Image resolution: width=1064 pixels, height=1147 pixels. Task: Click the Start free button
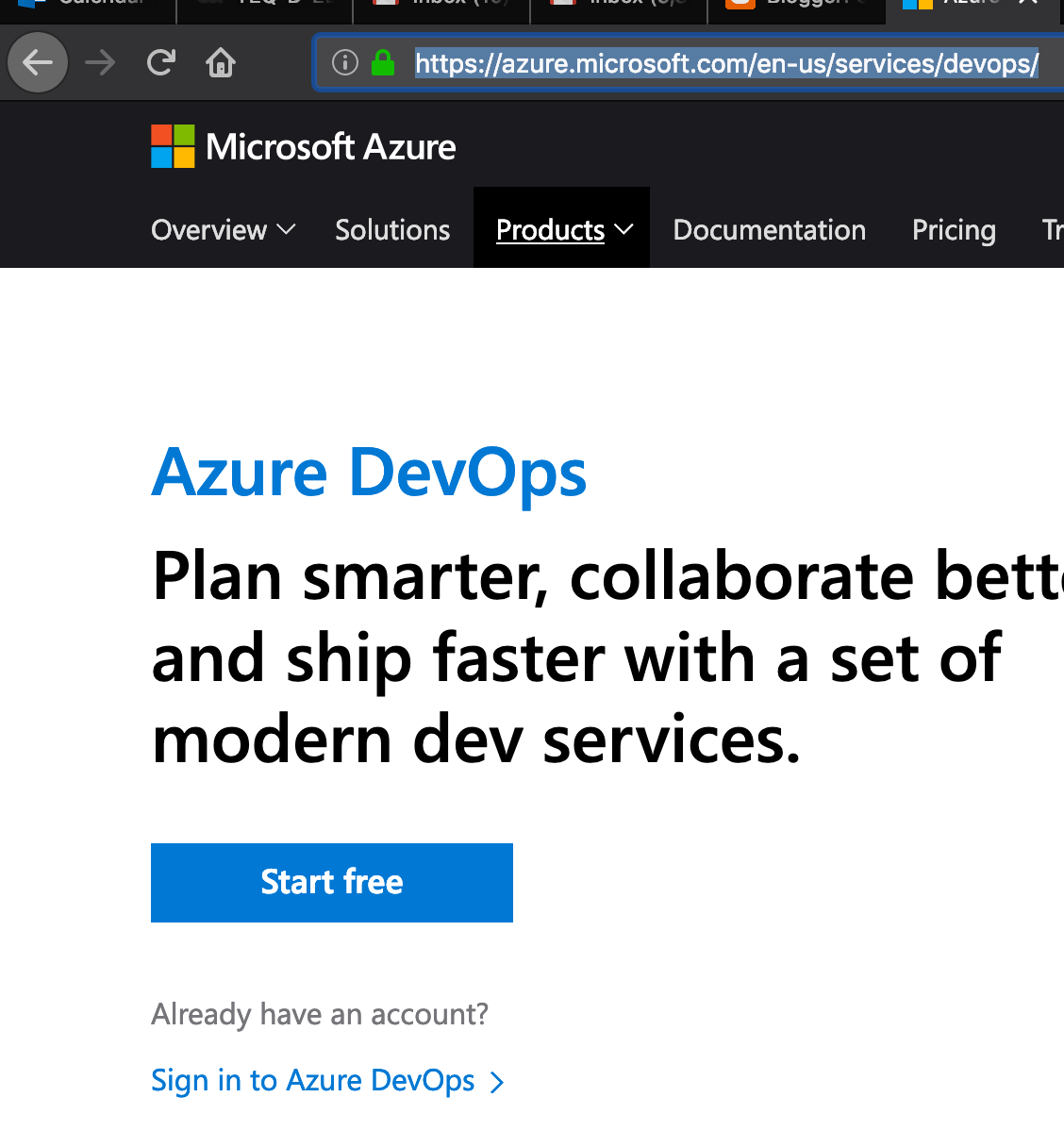[x=331, y=882]
